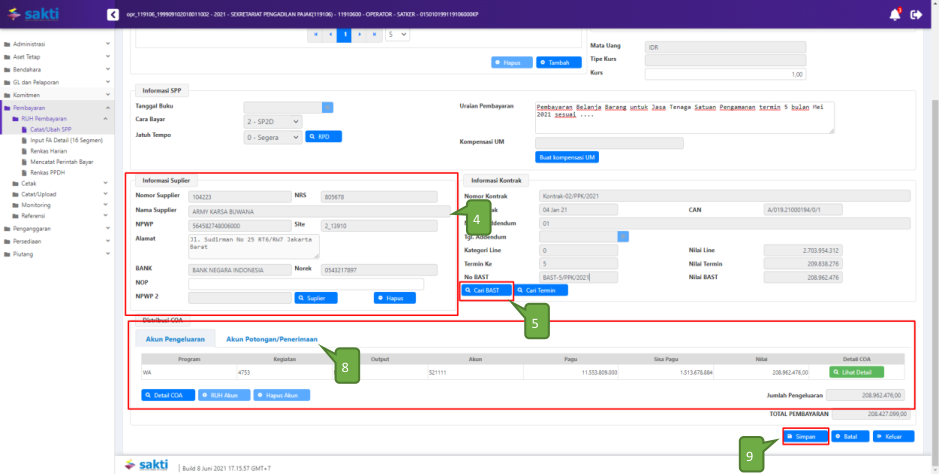The width and height of the screenshot is (939, 474).
Task: Go to last page in pagination
Action: pyautogui.click(x=374, y=35)
